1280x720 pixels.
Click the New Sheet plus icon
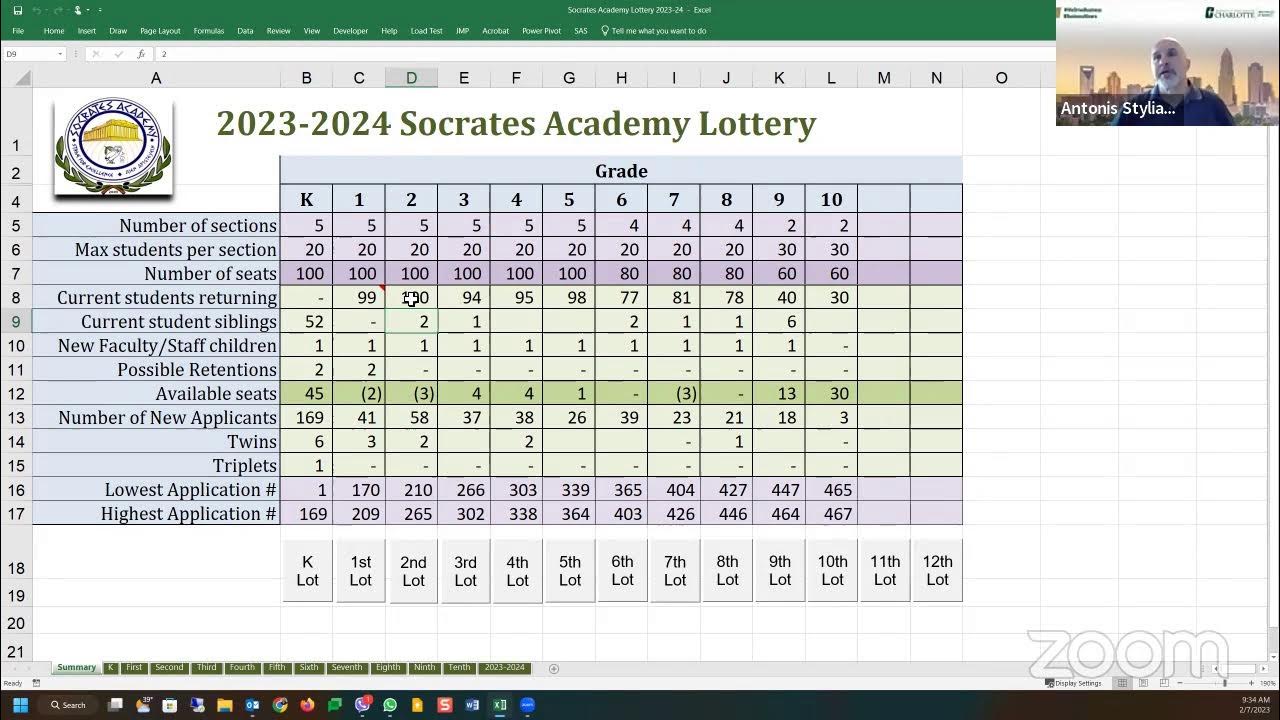pyautogui.click(x=554, y=668)
